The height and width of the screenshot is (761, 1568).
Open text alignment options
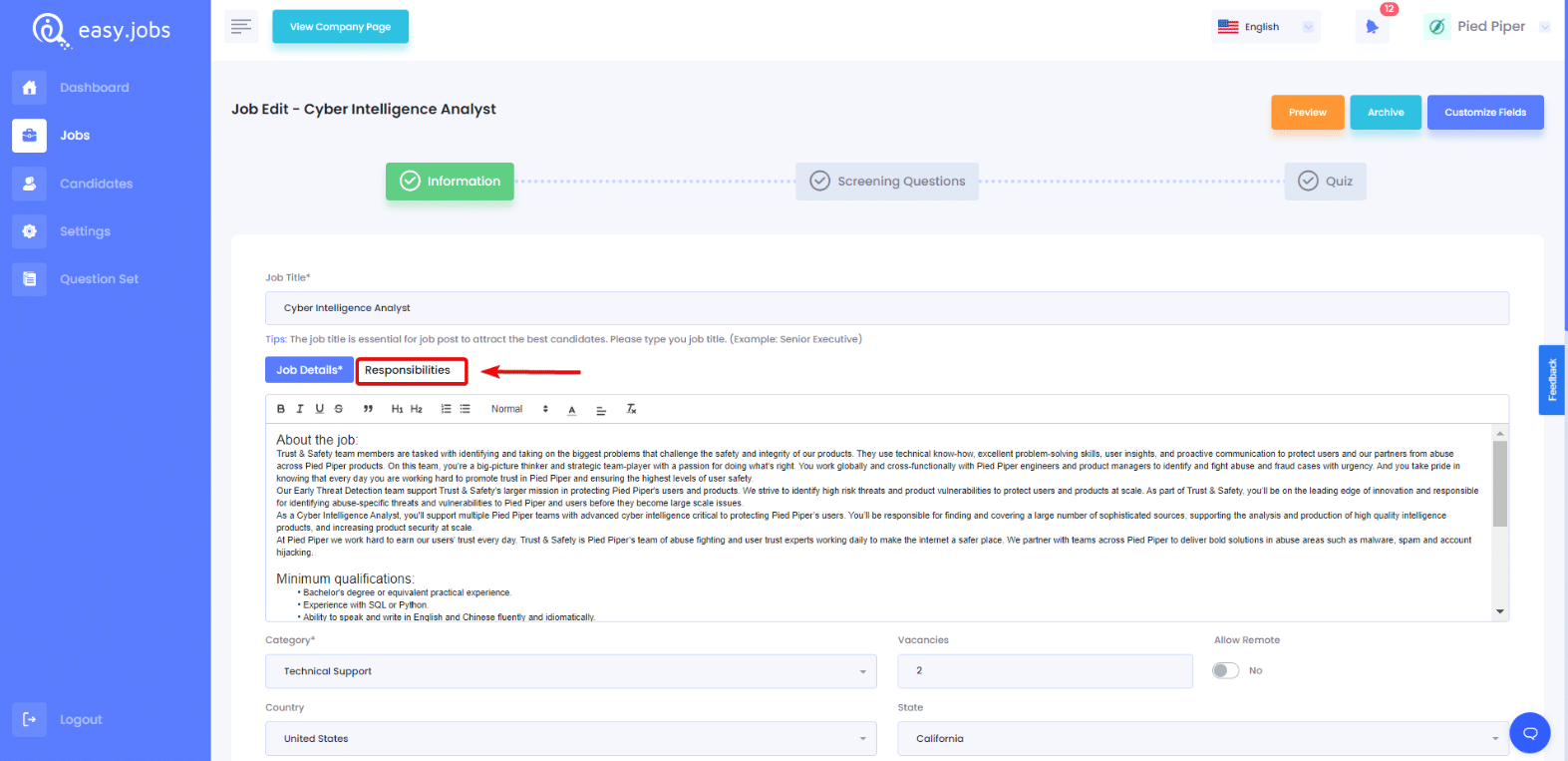(x=601, y=410)
